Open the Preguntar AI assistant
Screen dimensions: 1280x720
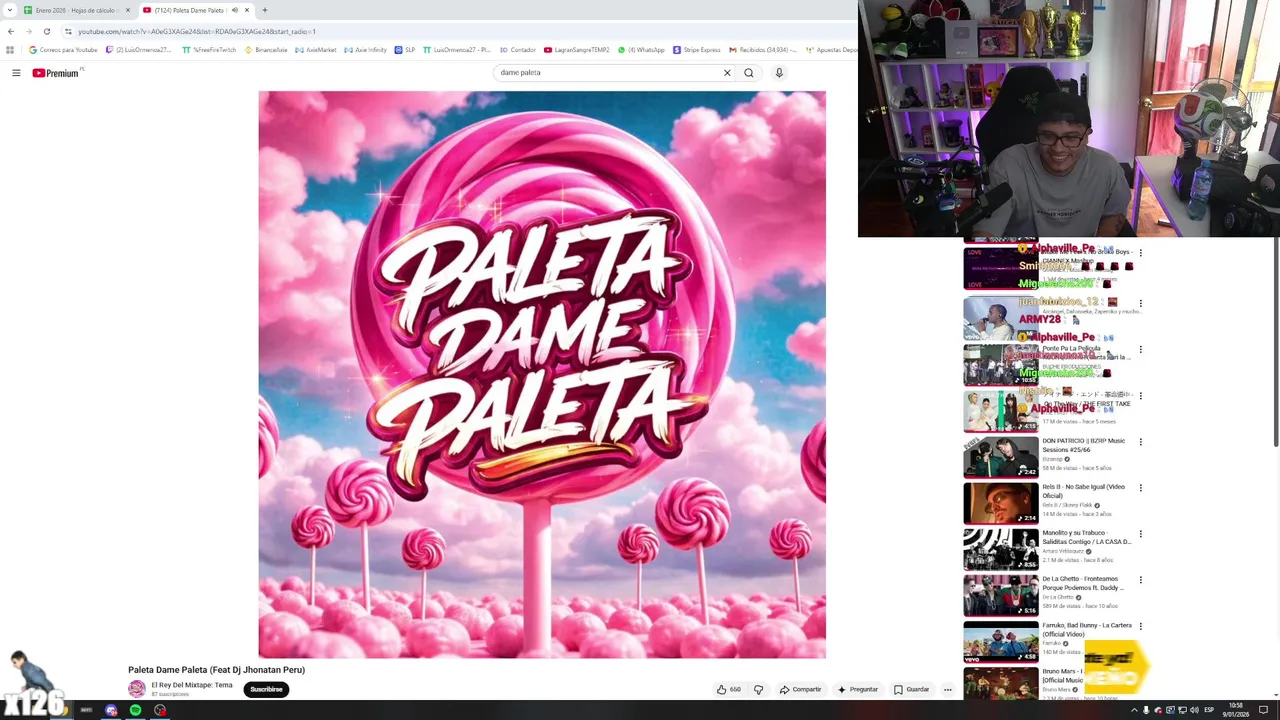857,689
